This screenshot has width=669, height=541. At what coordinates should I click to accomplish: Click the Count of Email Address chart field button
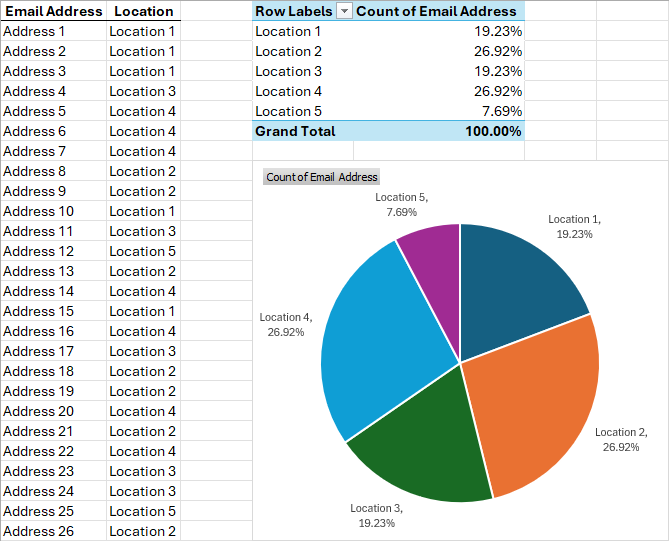pos(322,177)
